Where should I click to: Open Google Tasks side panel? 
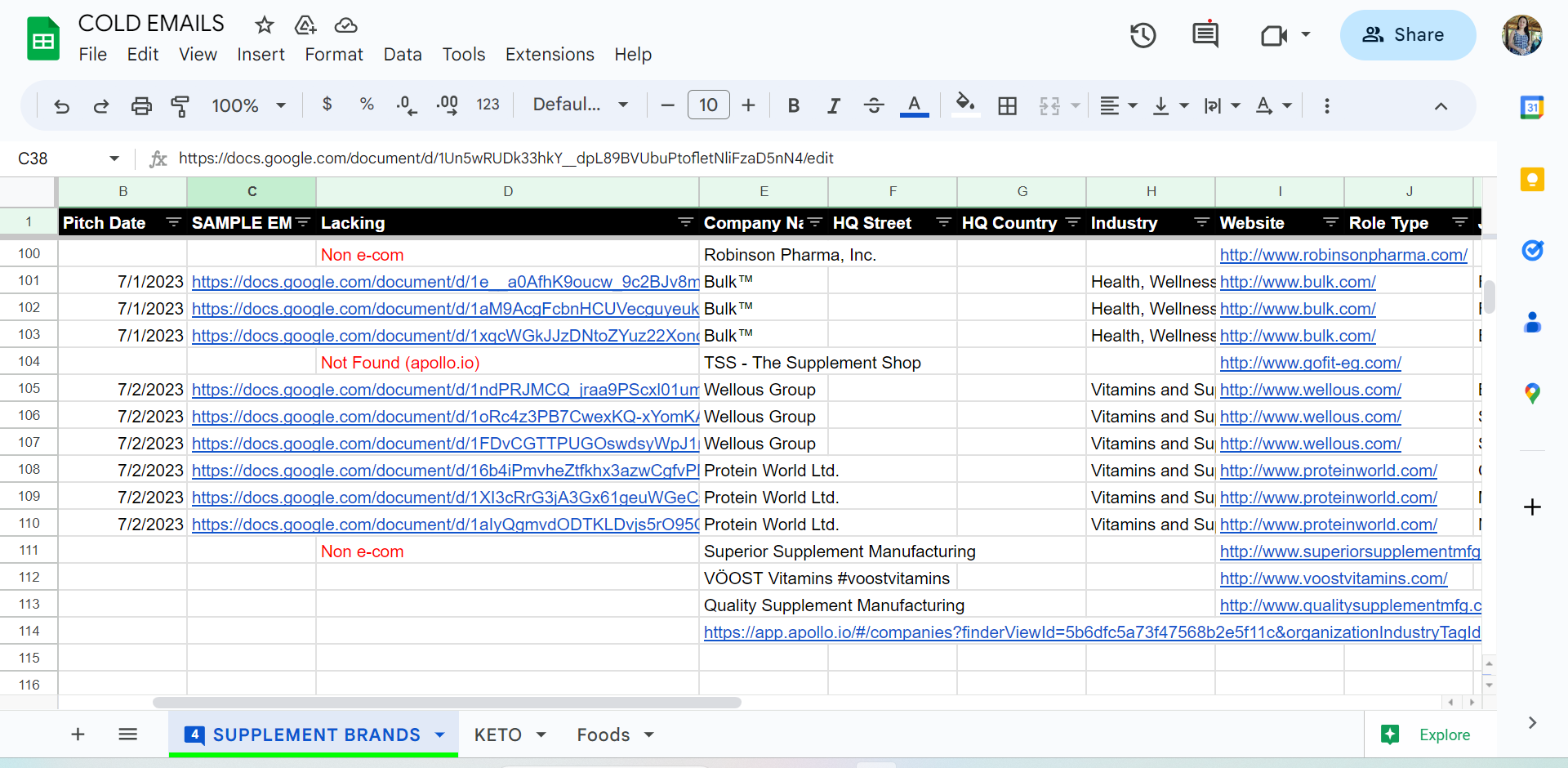click(1532, 251)
